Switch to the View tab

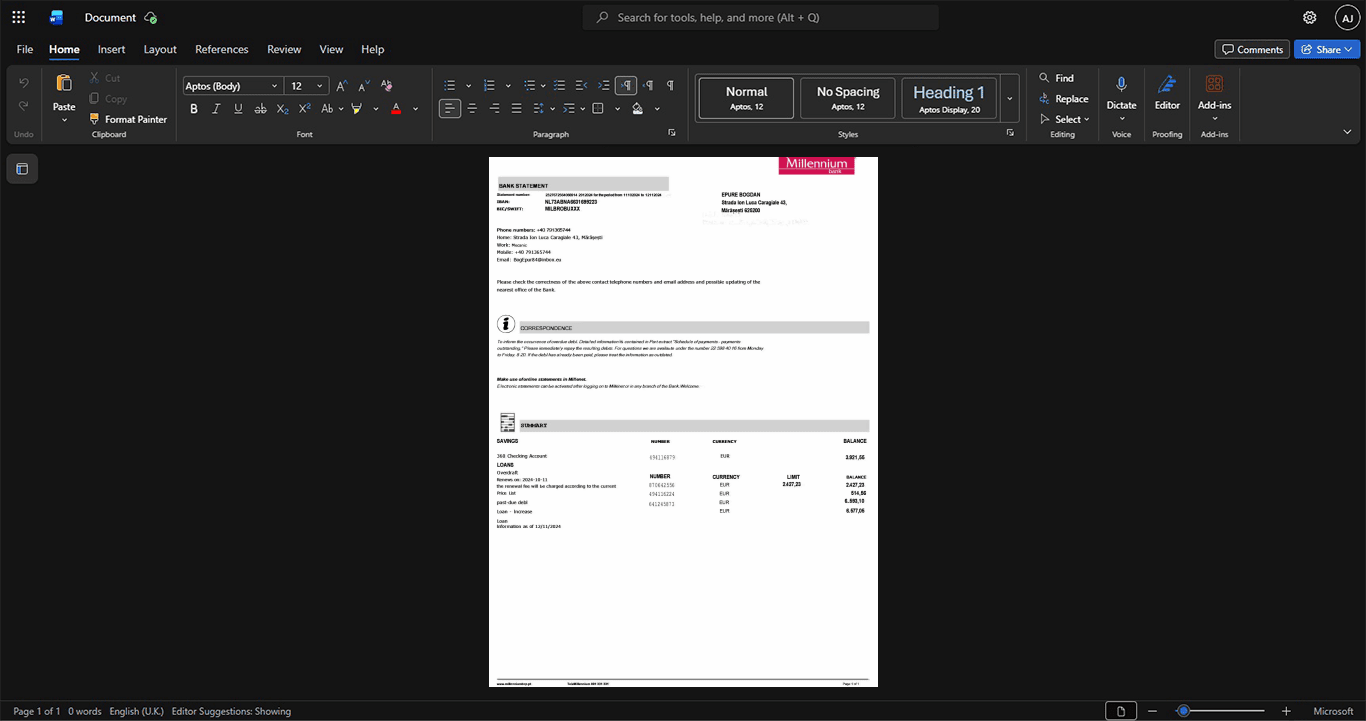[331, 49]
